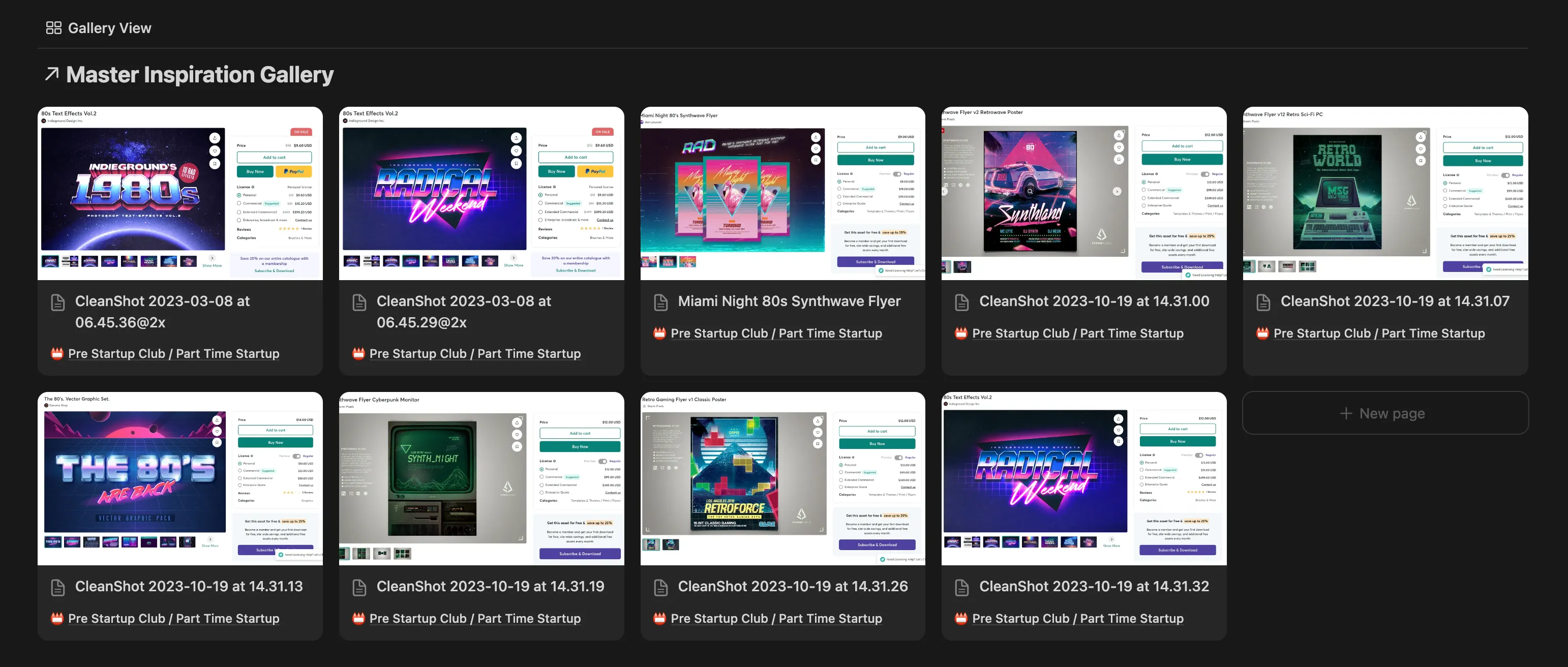Viewport: 1568px width, 667px height.
Task: Open title CleanShot 2023-03-08 at 06.45.36@2x
Action: click(163, 312)
